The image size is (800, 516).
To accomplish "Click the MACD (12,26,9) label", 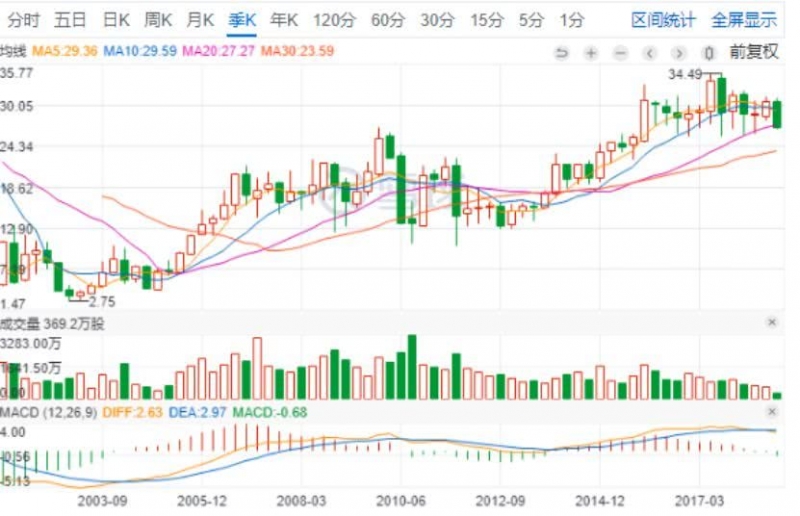I will point(48,412).
